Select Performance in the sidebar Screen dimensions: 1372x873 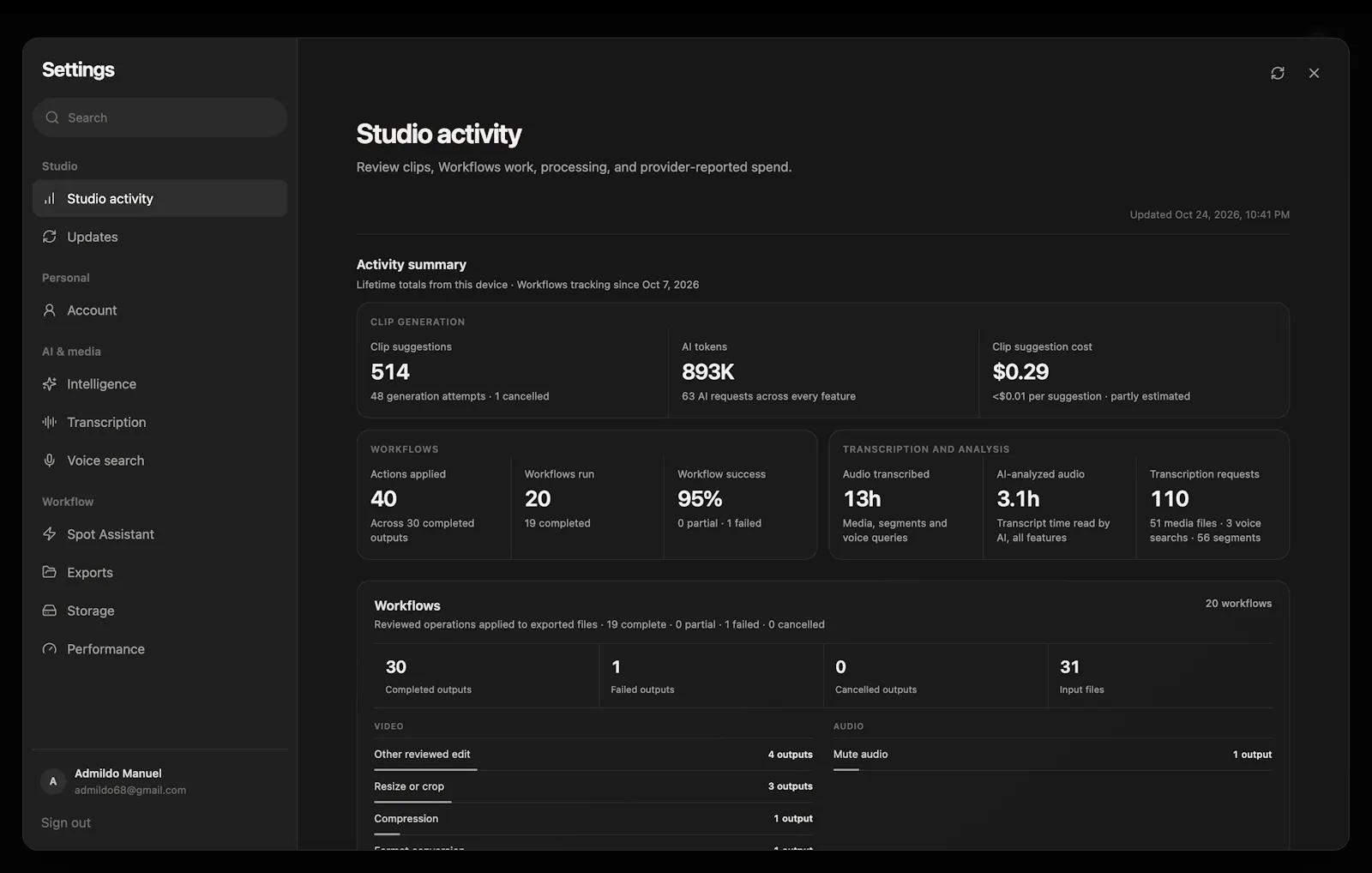(159, 649)
